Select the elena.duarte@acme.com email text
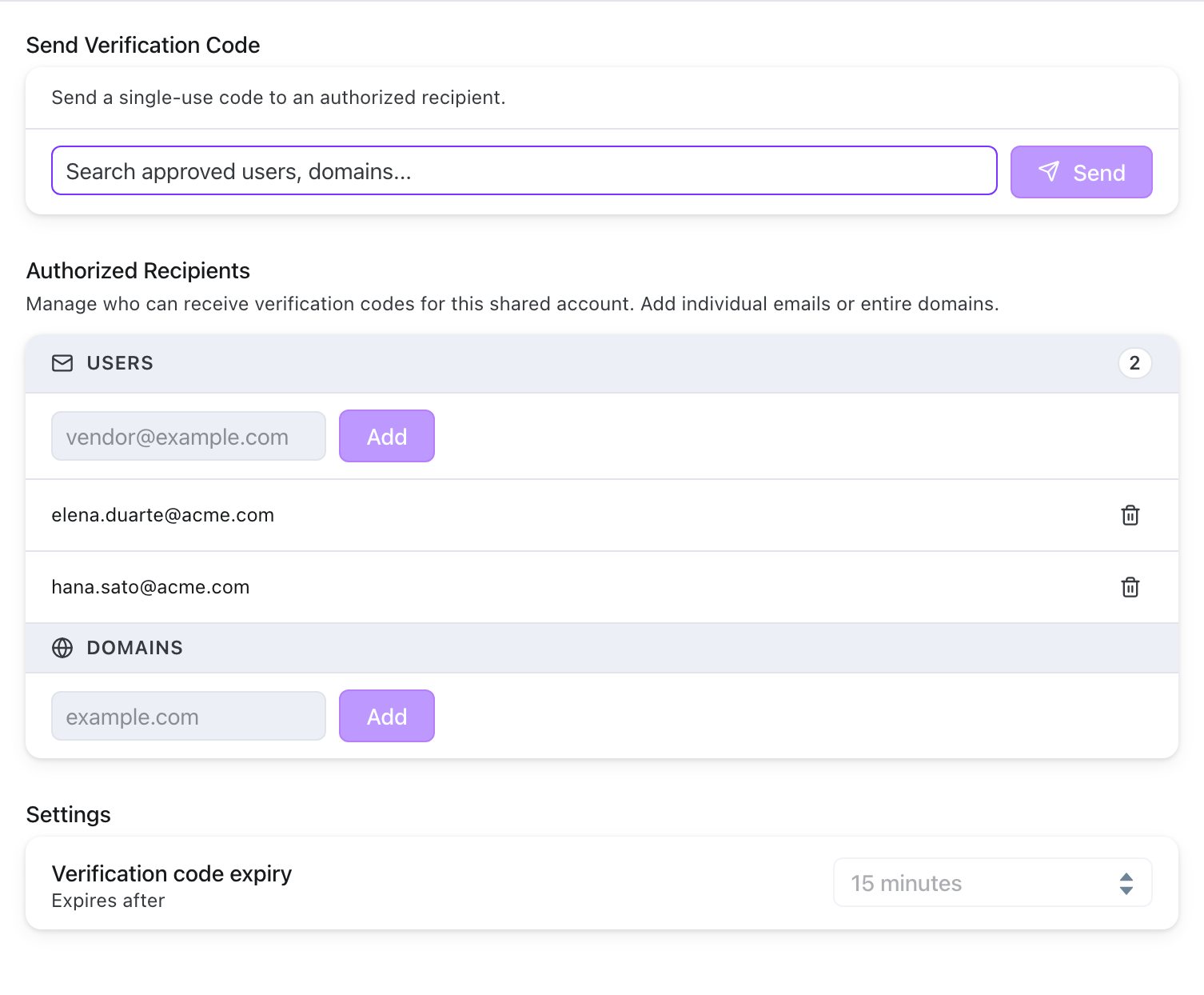 (x=163, y=515)
